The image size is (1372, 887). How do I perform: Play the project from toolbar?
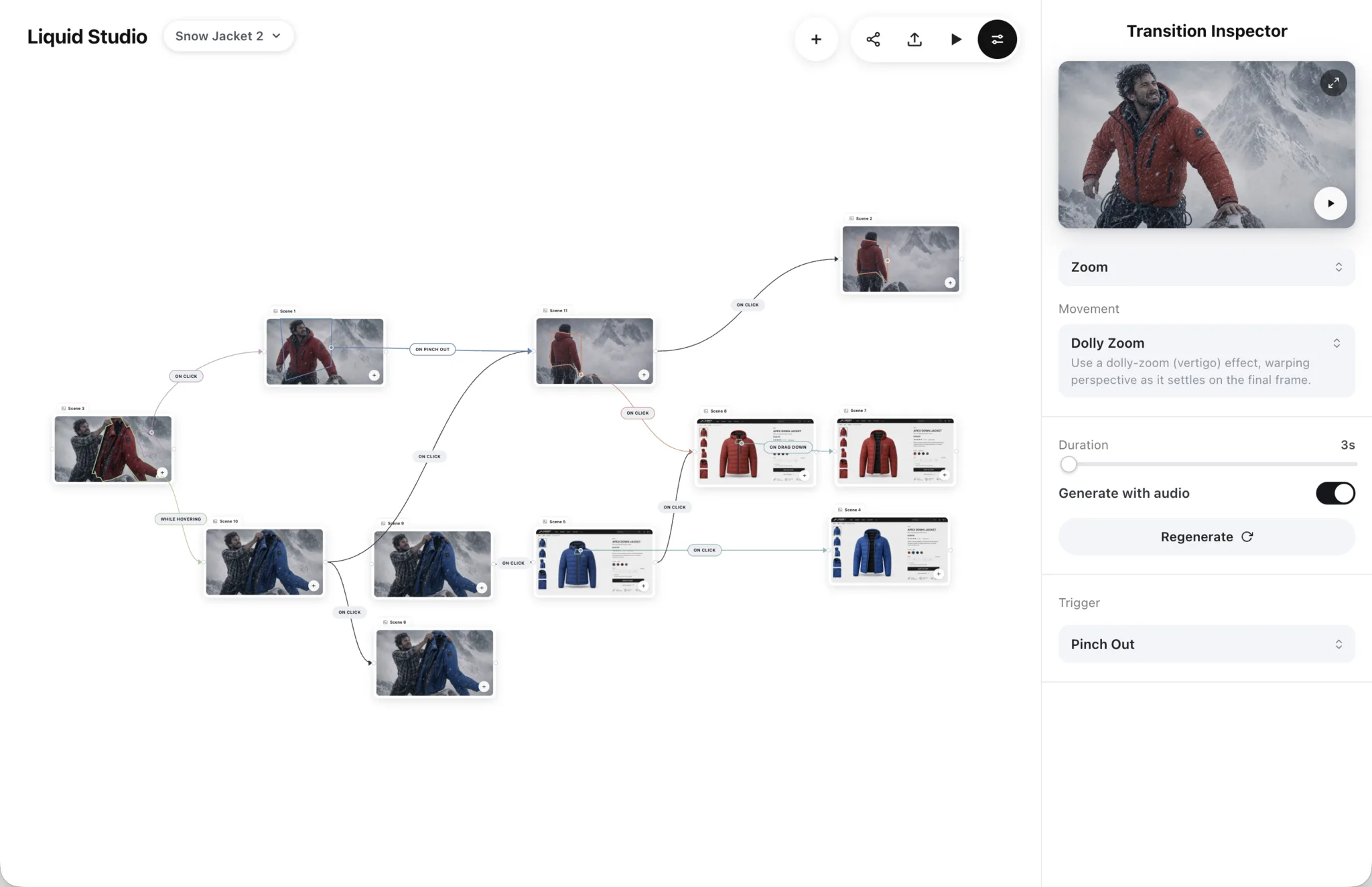tap(956, 40)
